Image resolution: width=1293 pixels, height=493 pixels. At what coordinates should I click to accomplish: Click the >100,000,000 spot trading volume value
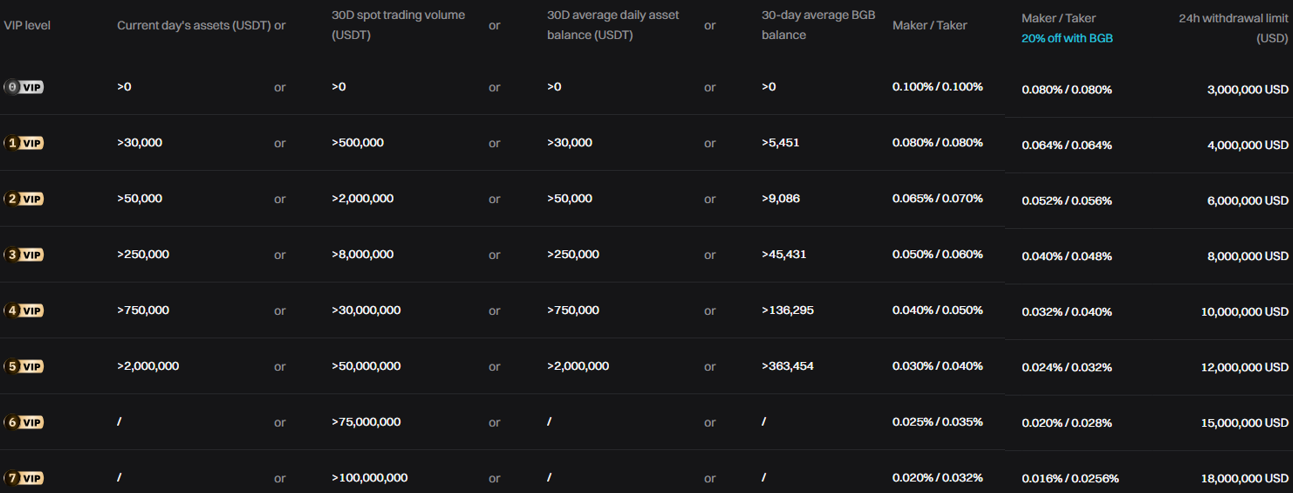369,478
